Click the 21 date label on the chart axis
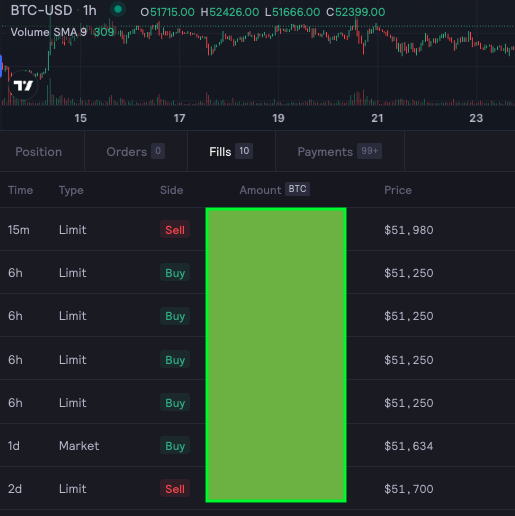Screen dimensions: 515x516 pos(377,118)
